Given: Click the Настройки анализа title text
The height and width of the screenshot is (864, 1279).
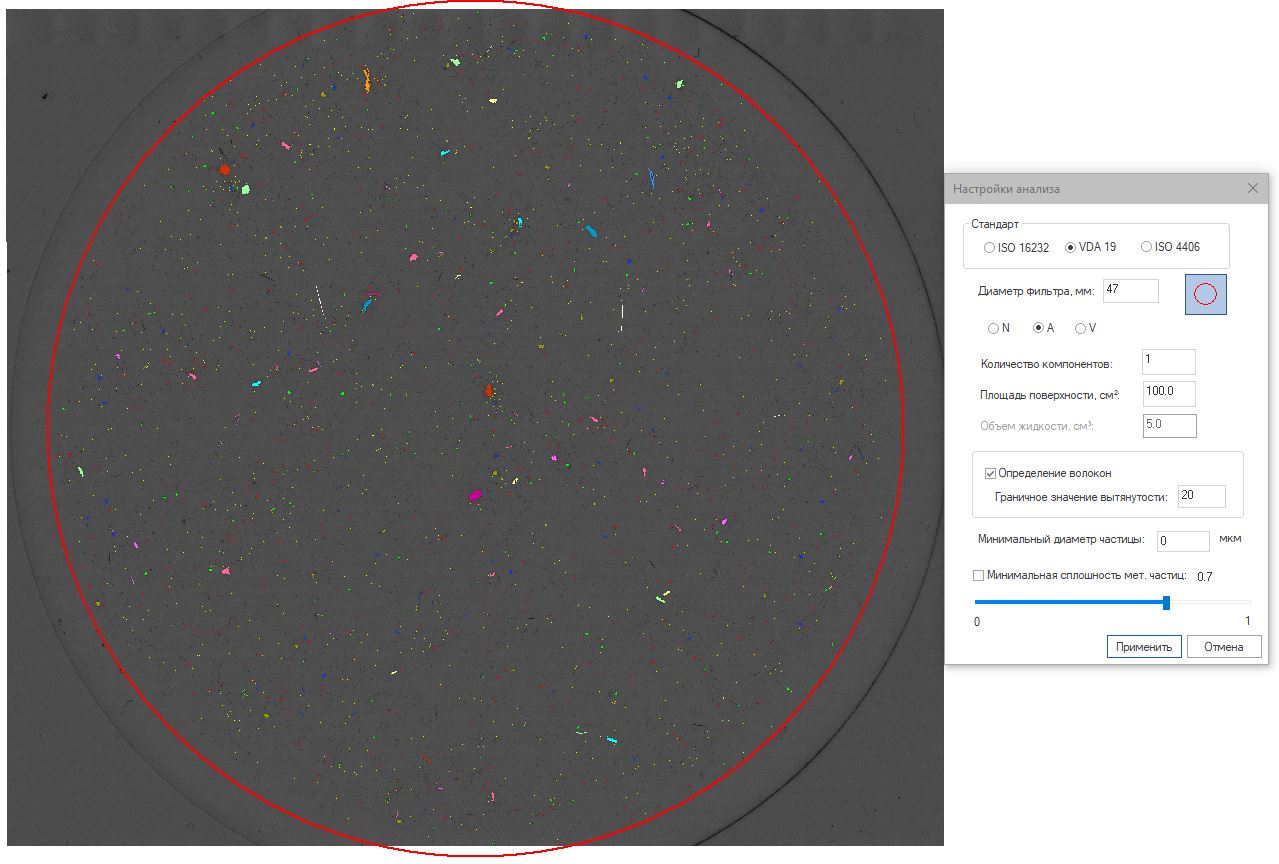Looking at the screenshot, I should [1006, 189].
